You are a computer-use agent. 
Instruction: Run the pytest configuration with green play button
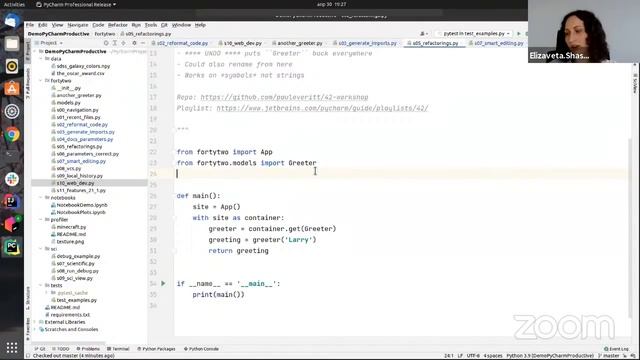tap(519, 33)
